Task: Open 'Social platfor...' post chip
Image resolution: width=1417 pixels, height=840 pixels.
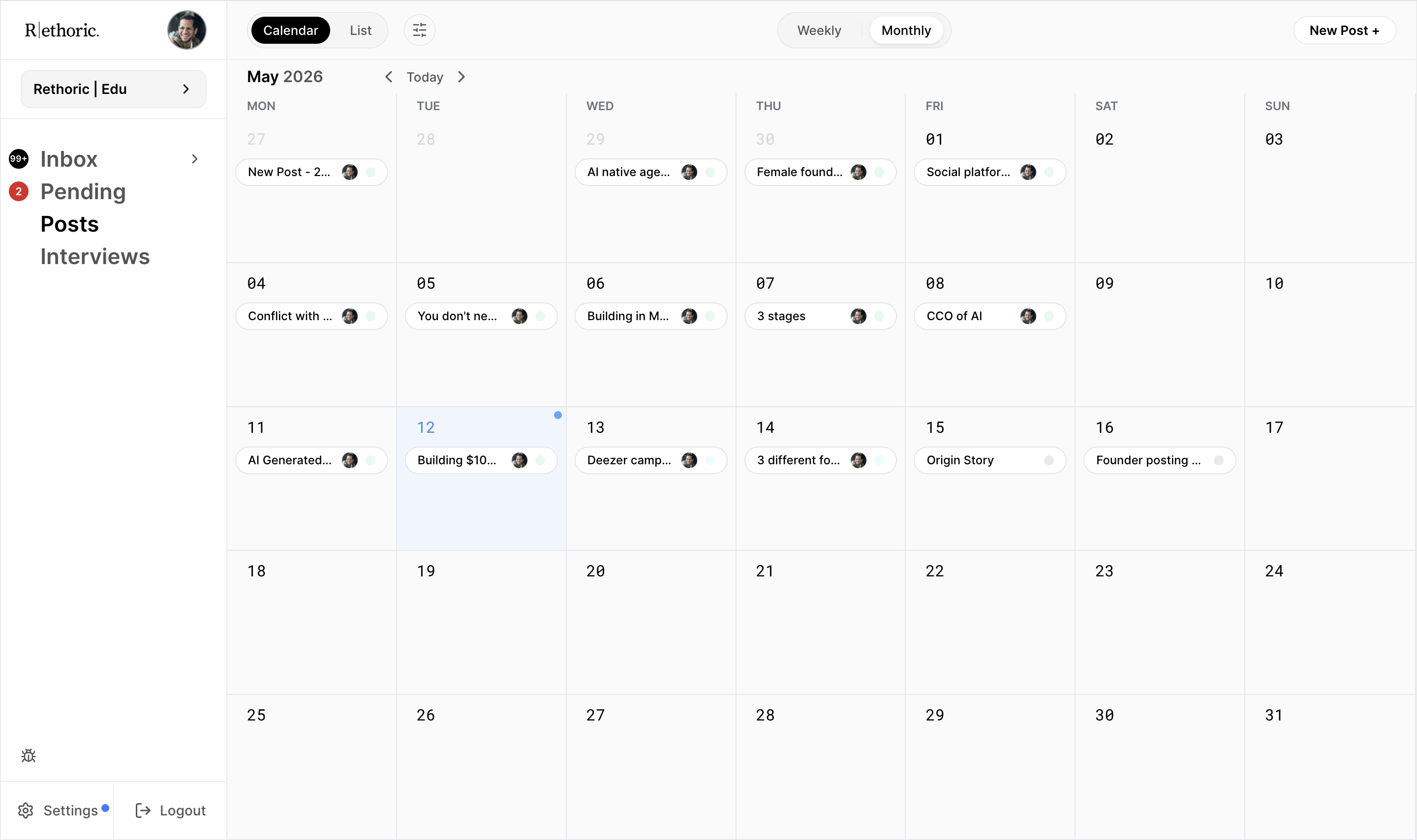Action: (x=989, y=172)
